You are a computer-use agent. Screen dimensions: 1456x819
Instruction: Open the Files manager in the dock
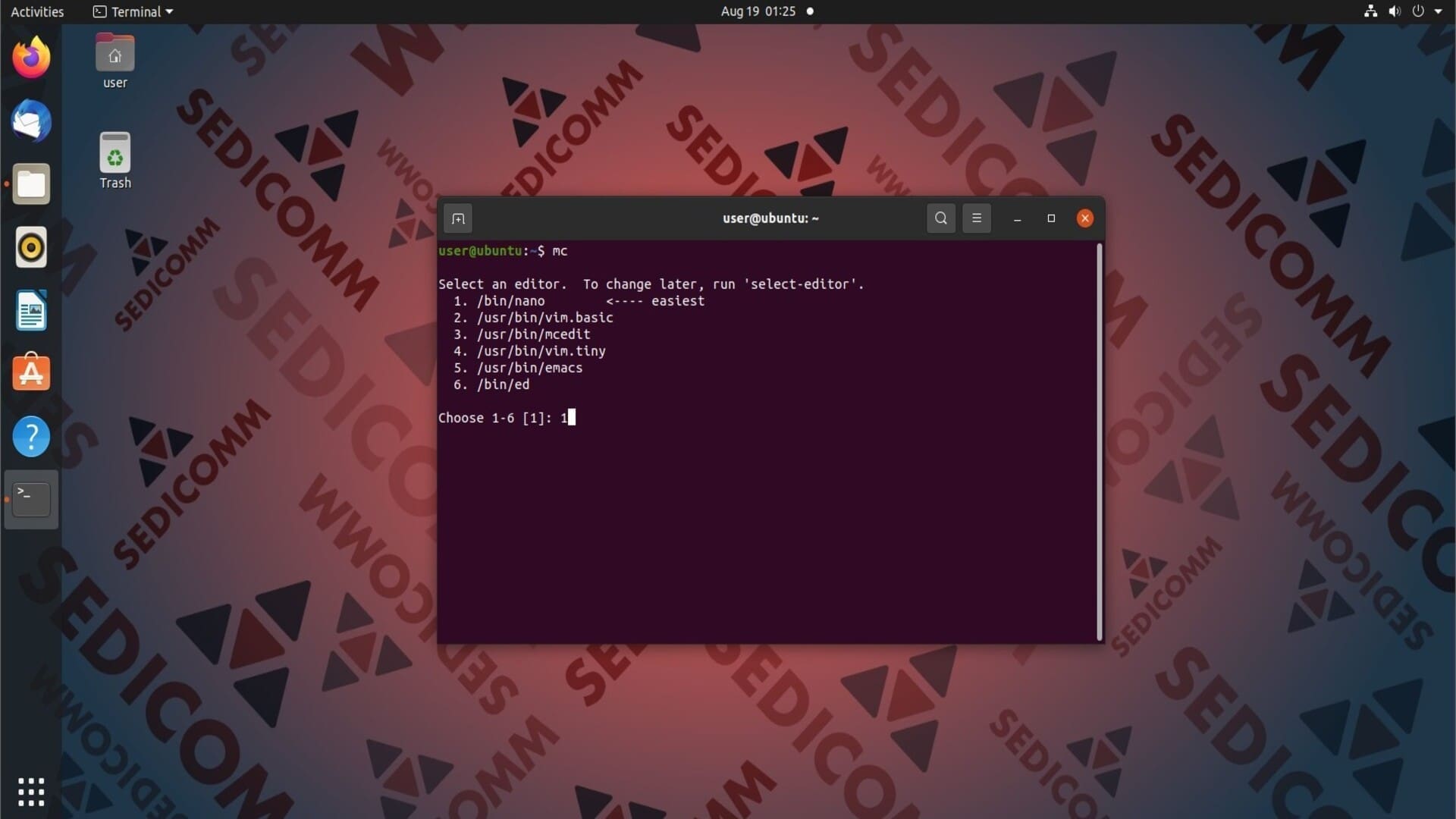(x=31, y=184)
